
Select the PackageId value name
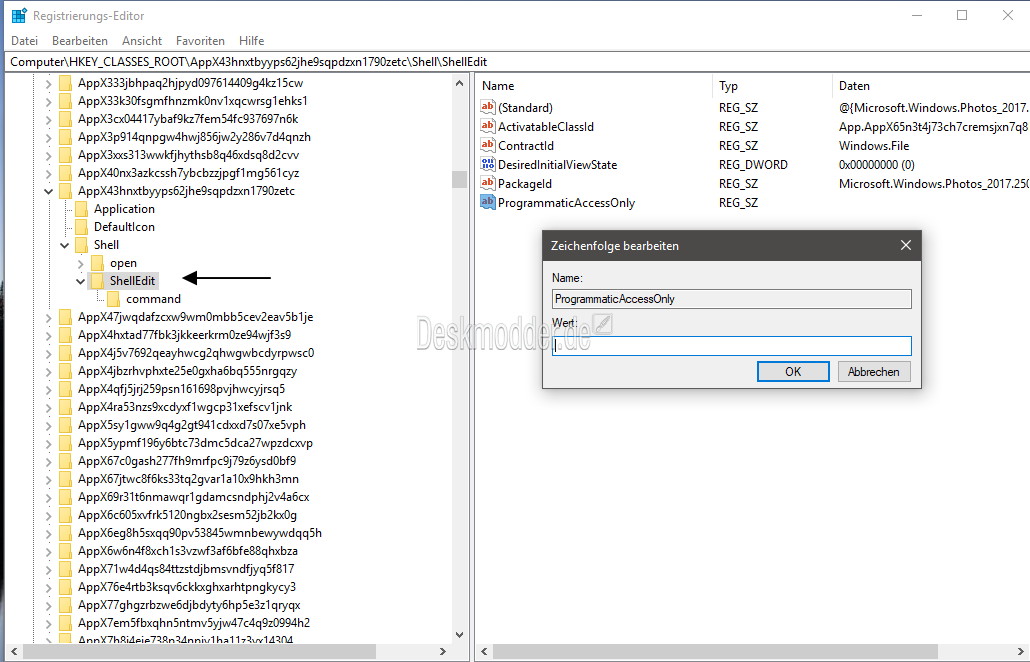tap(524, 184)
